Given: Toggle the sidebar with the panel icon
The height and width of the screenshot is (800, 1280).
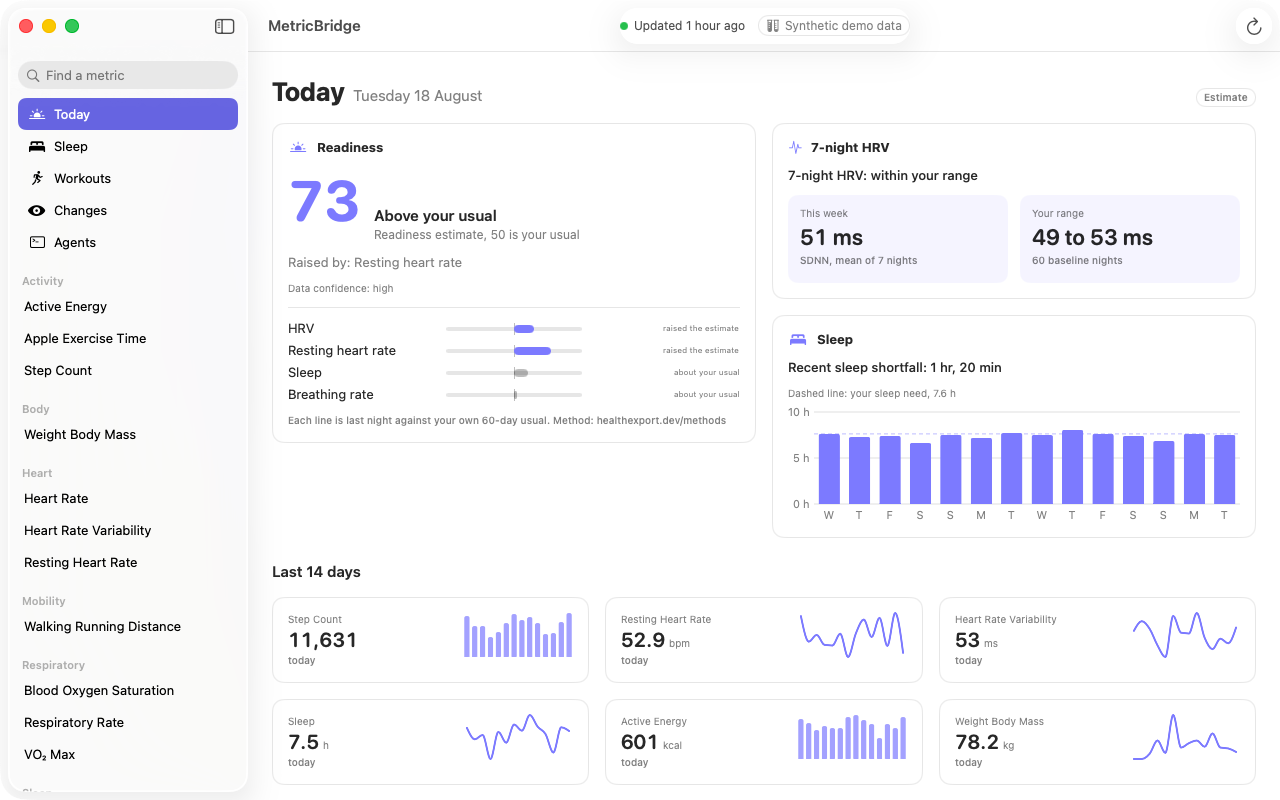Looking at the screenshot, I should (225, 27).
